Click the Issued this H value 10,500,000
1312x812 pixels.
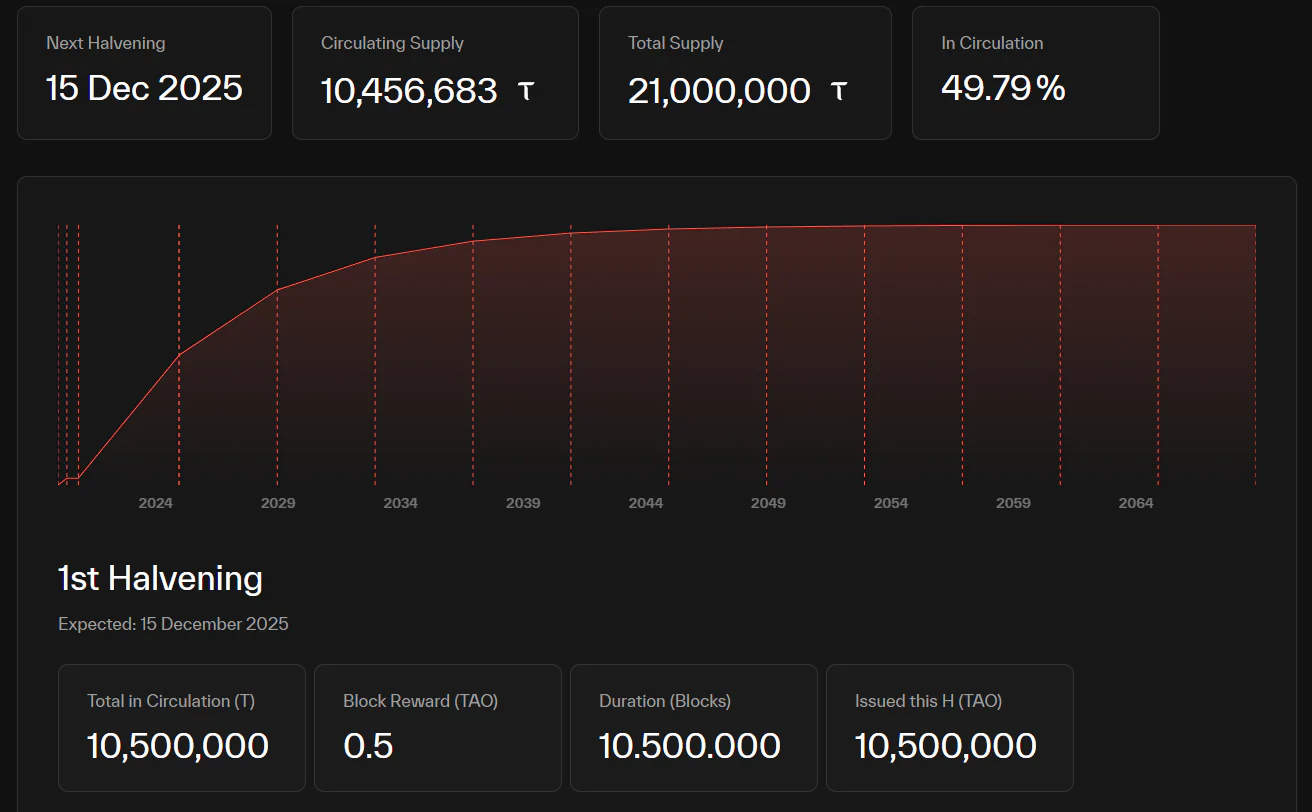click(x=946, y=745)
